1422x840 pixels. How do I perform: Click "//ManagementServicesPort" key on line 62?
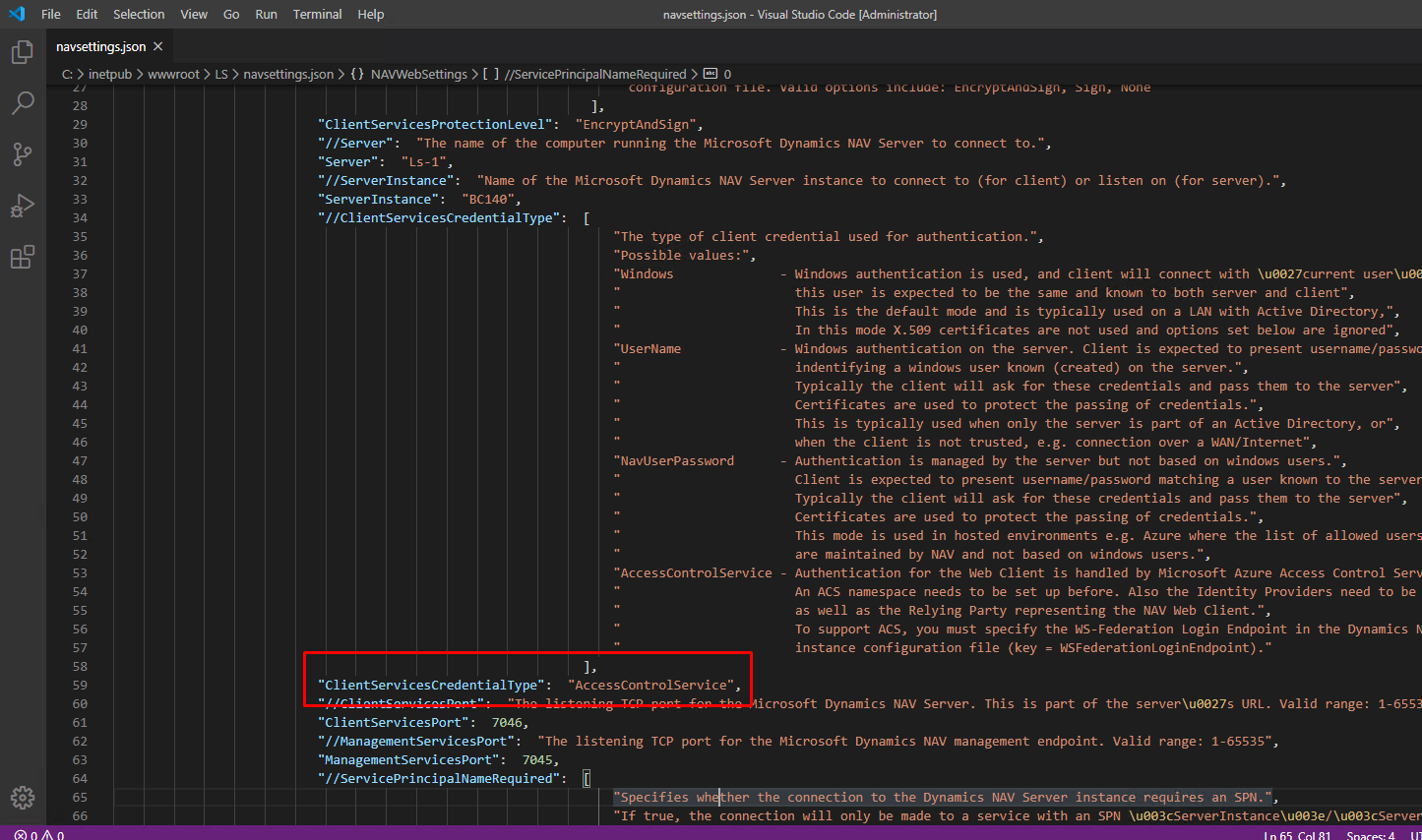point(416,742)
